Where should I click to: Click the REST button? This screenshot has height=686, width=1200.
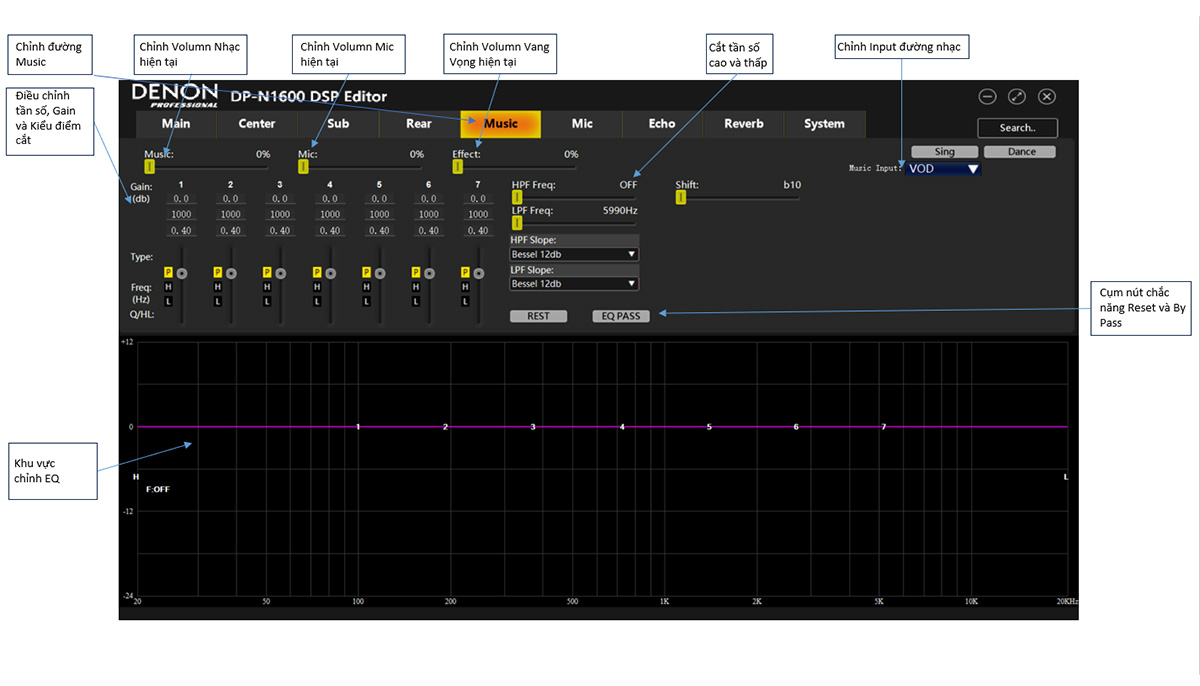coord(538,316)
